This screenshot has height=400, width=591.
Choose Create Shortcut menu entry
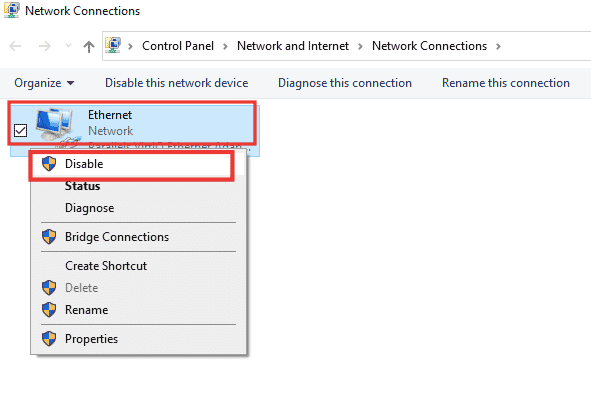tap(106, 266)
